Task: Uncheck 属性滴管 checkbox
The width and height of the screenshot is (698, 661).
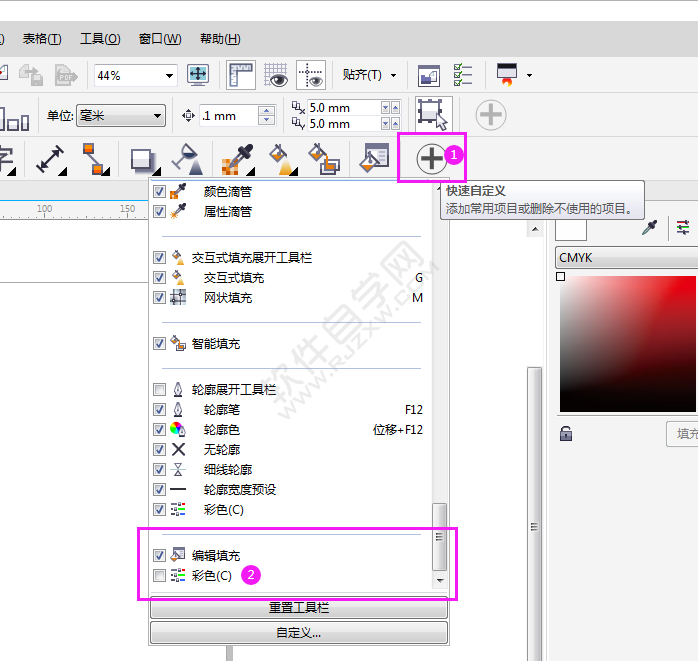Action: (x=159, y=211)
